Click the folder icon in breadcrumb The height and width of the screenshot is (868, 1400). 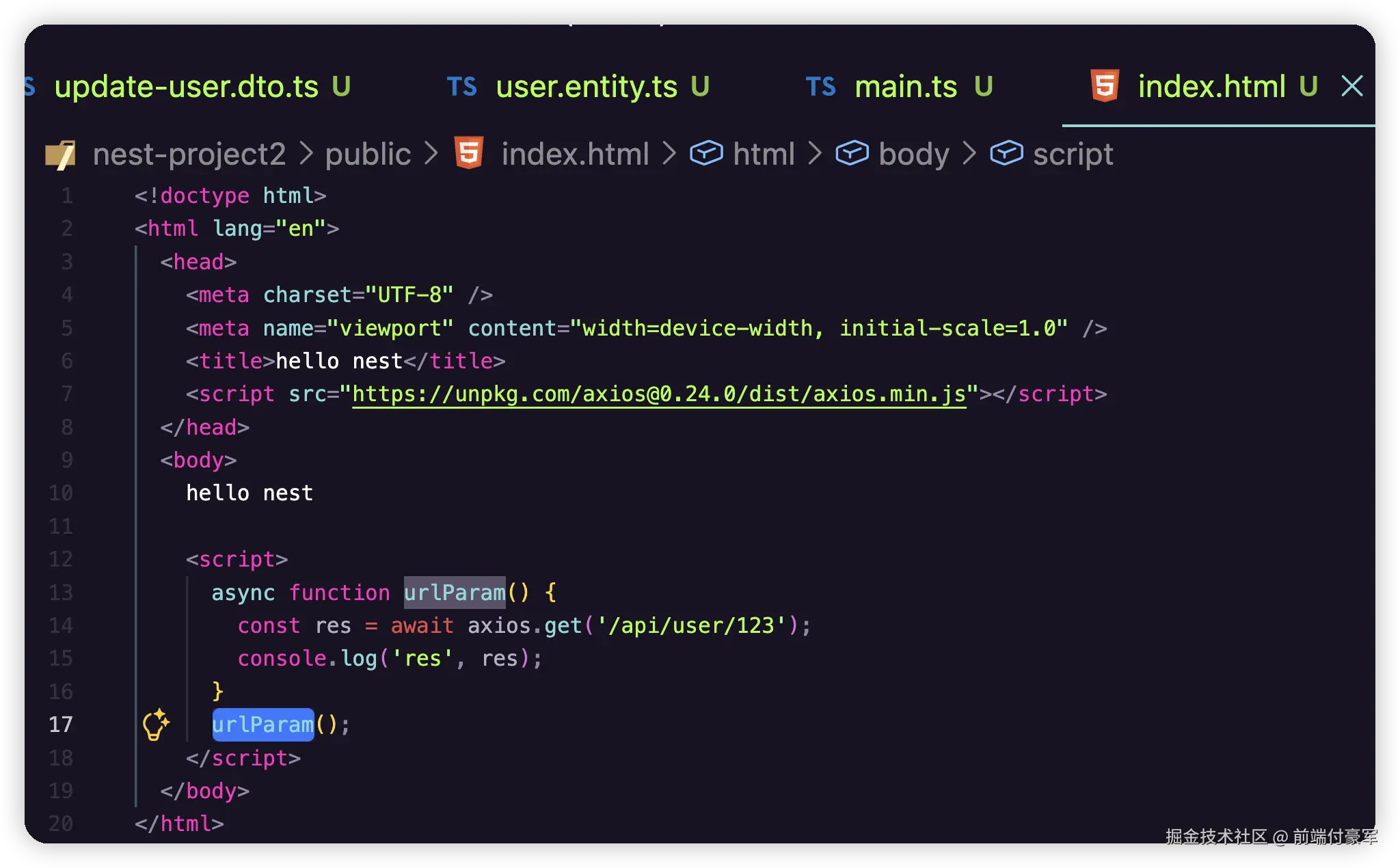pyautogui.click(x=61, y=154)
